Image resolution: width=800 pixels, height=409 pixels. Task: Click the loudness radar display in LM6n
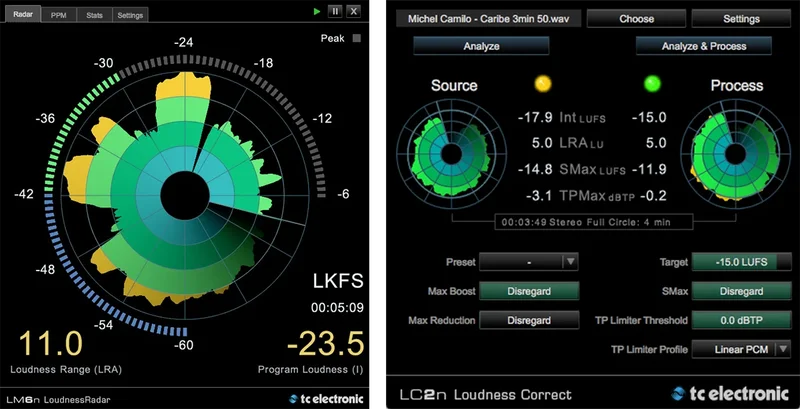point(185,196)
